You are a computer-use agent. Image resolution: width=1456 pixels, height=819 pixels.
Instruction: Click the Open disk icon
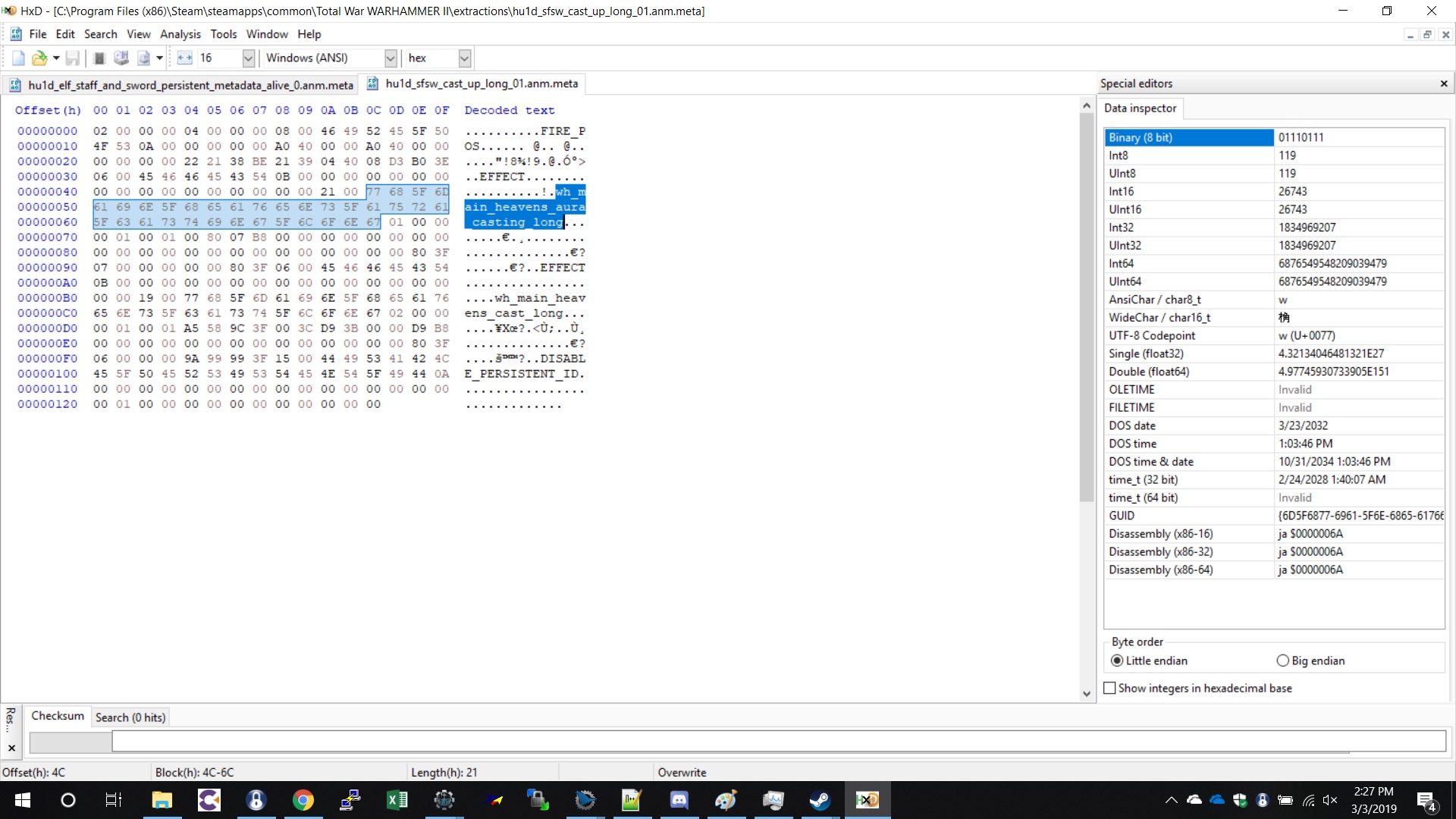[x=121, y=58]
